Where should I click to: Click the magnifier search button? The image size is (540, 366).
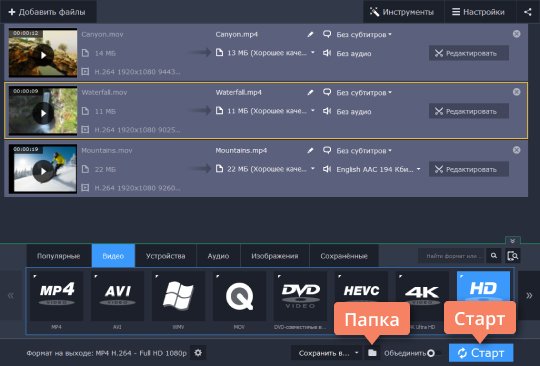pos(494,256)
